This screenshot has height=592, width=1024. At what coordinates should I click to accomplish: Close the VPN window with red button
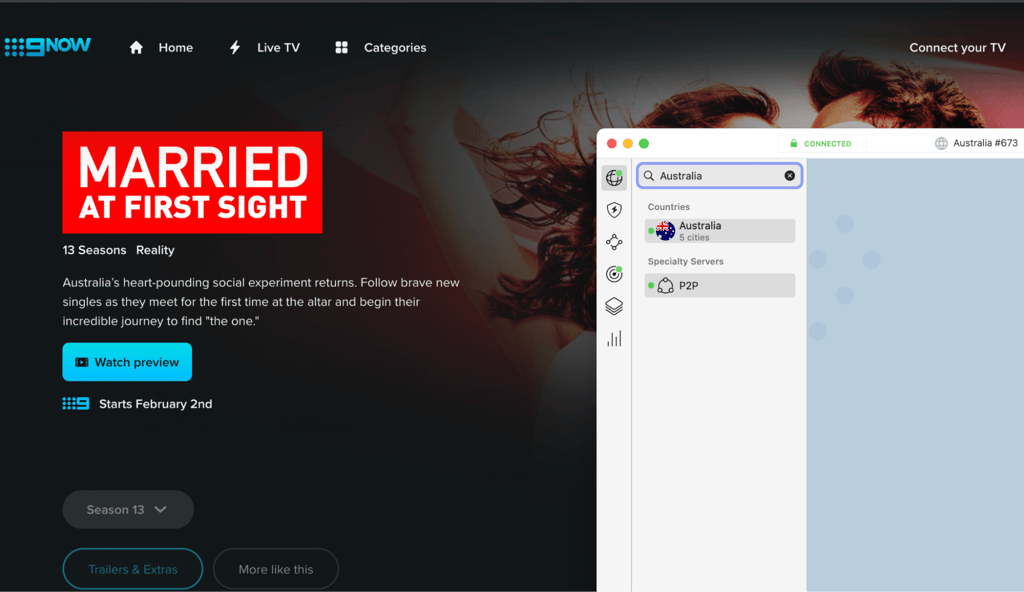click(611, 143)
